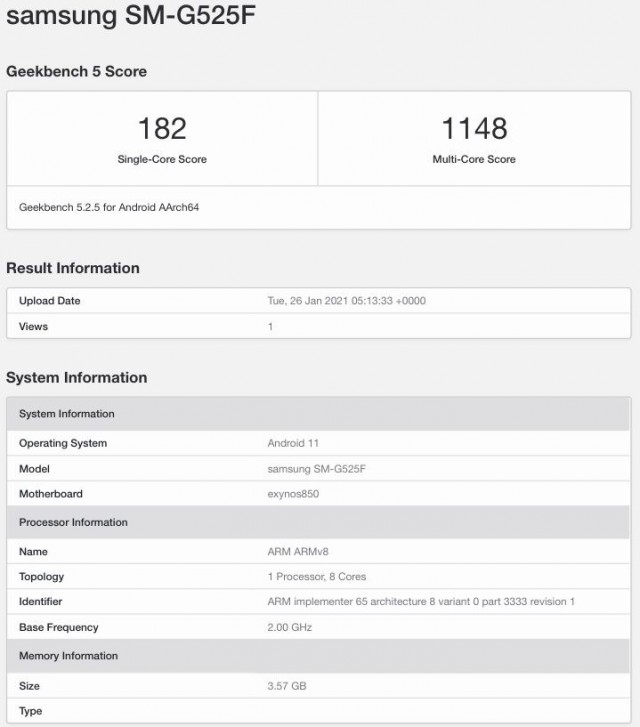Click the System Information section heading
640x727 pixels.
pyautogui.click(x=76, y=378)
